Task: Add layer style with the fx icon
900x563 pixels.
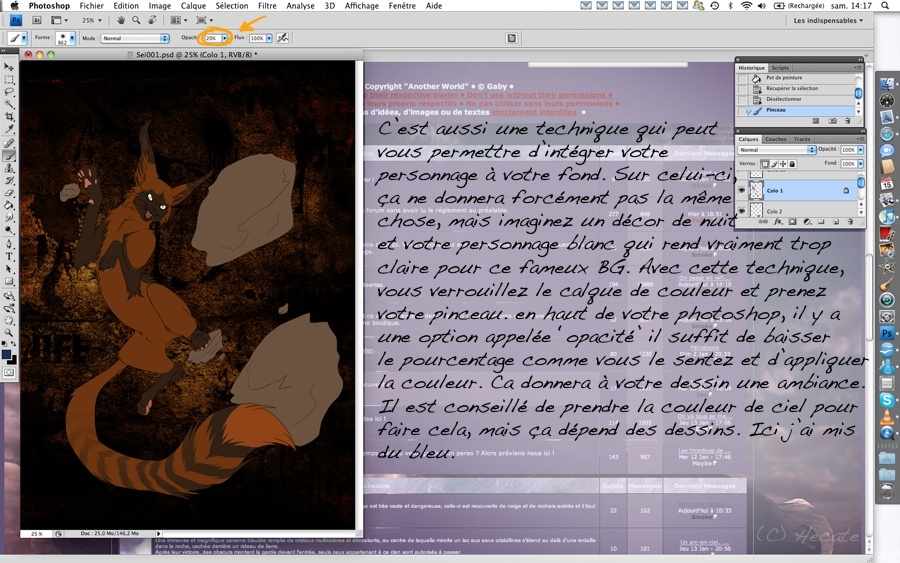Action: point(778,222)
